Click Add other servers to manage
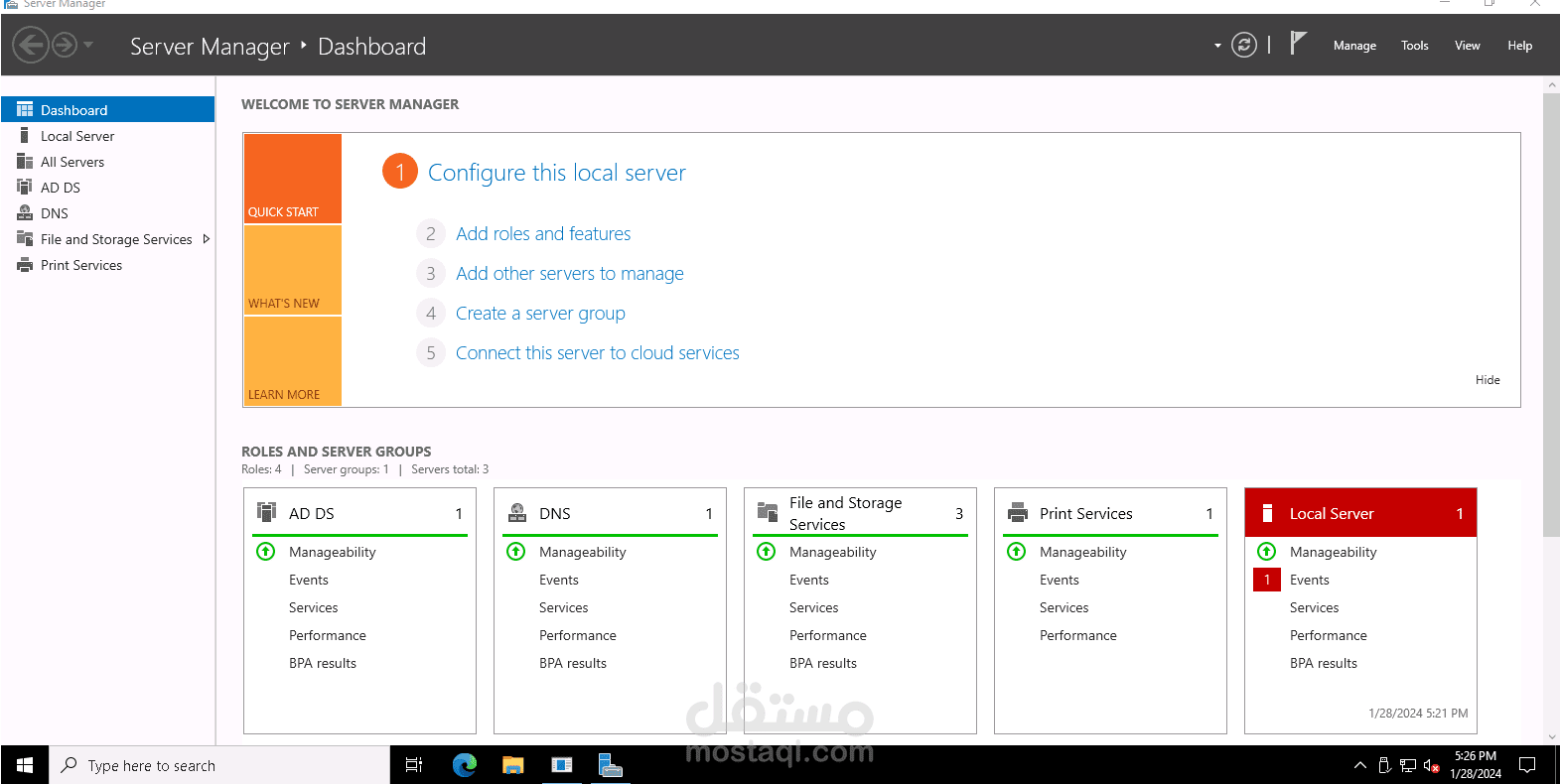Image resolution: width=1560 pixels, height=784 pixels. point(569,274)
